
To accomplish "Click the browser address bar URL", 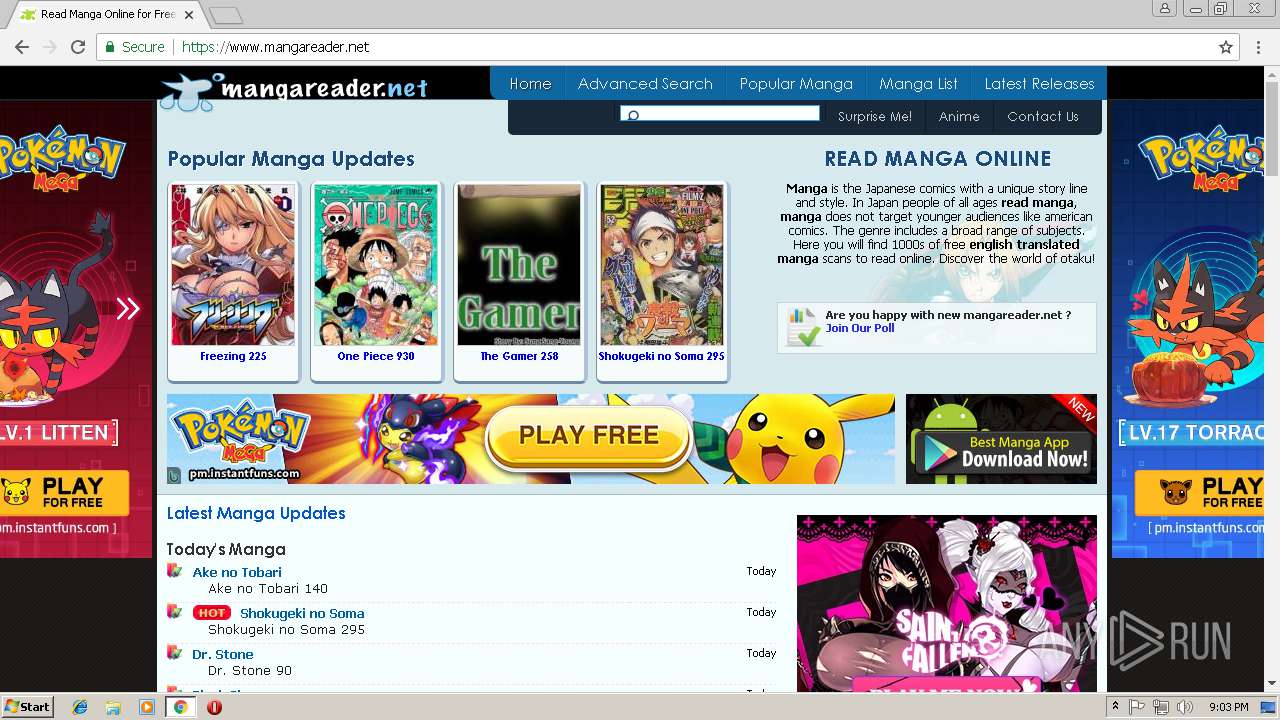I will tap(276, 47).
